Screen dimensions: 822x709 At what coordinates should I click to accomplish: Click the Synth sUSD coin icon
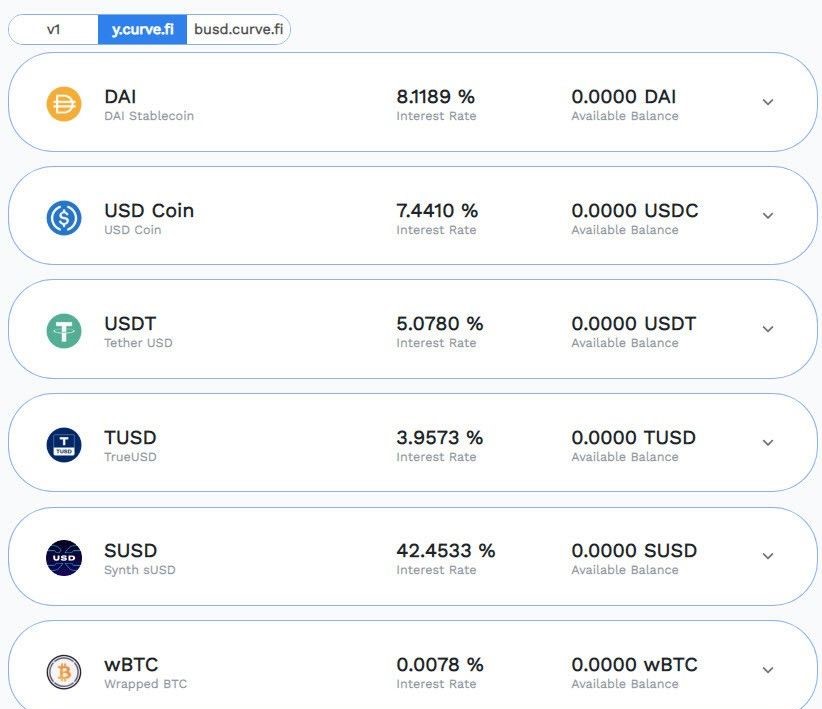(x=64, y=558)
